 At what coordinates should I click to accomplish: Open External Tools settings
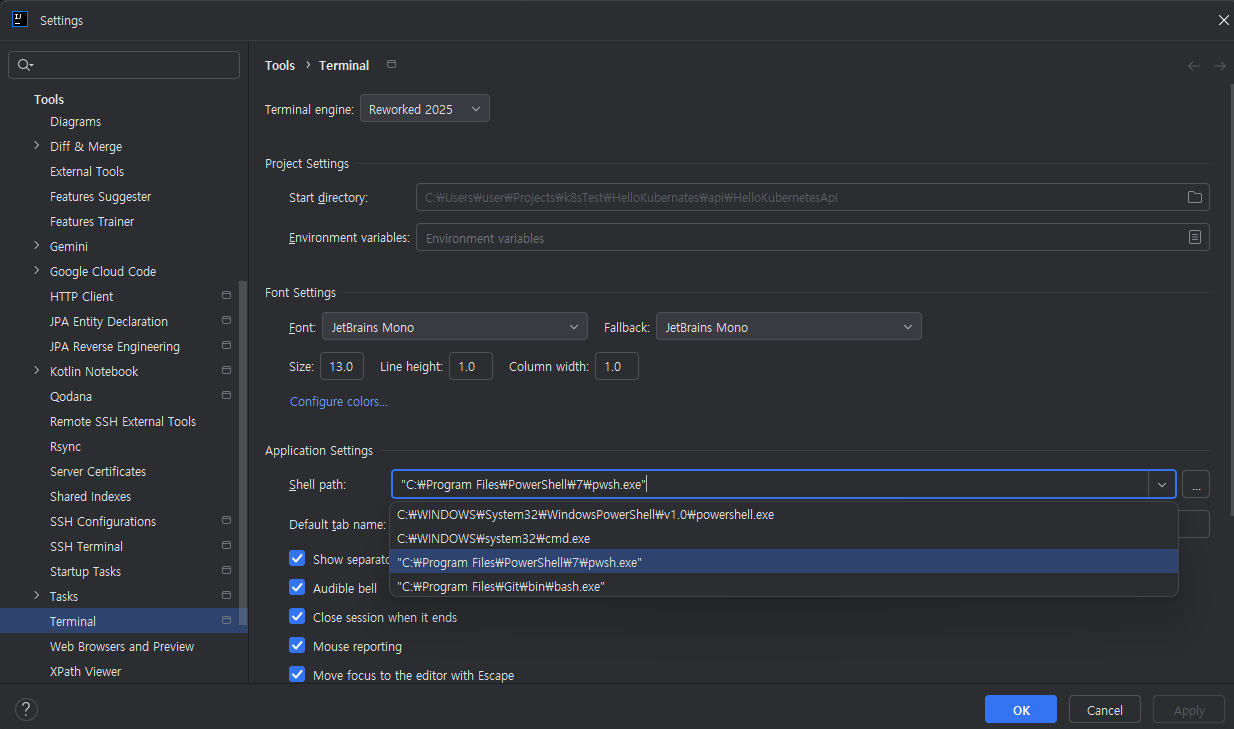(87, 171)
